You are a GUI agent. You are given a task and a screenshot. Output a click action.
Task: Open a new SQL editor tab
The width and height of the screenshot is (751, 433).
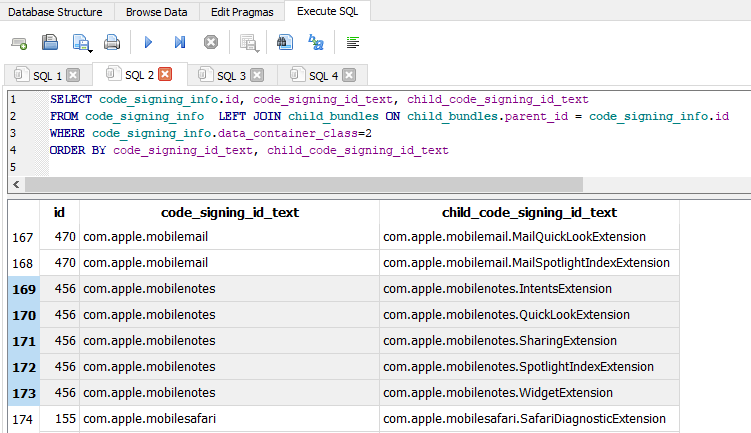(19, 43)
